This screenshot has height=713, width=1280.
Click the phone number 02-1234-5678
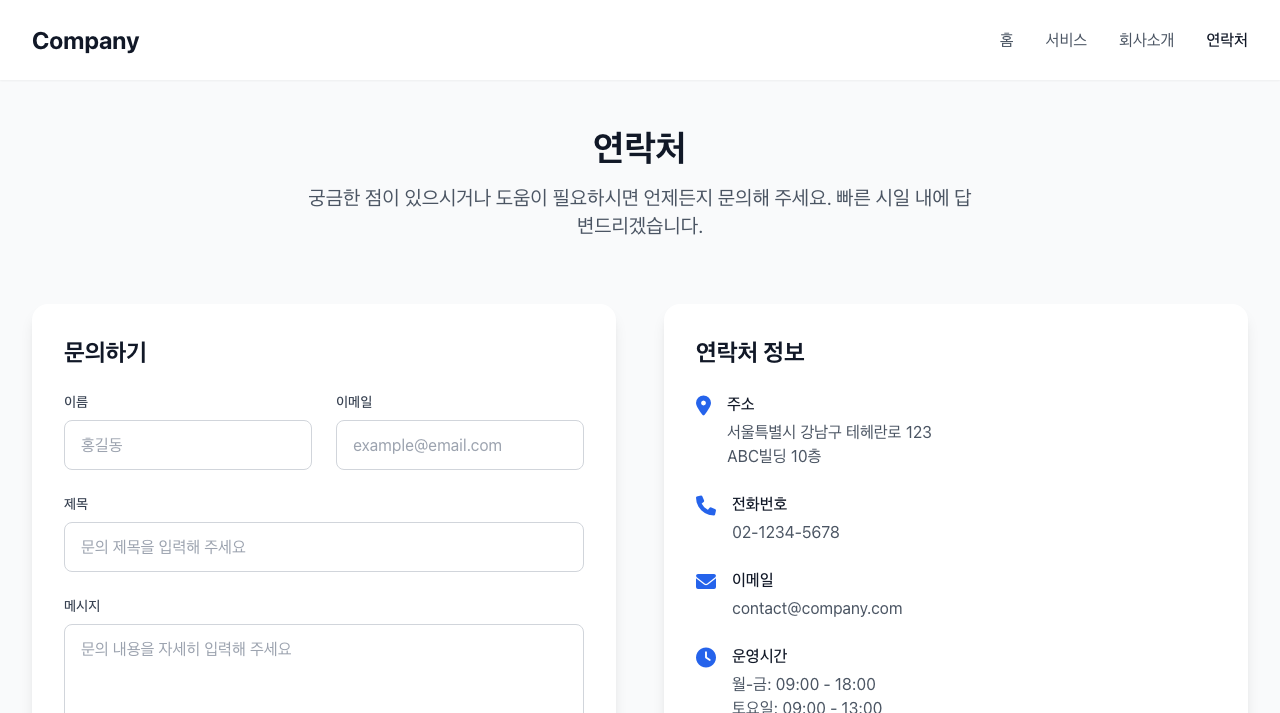coord(786,532)
